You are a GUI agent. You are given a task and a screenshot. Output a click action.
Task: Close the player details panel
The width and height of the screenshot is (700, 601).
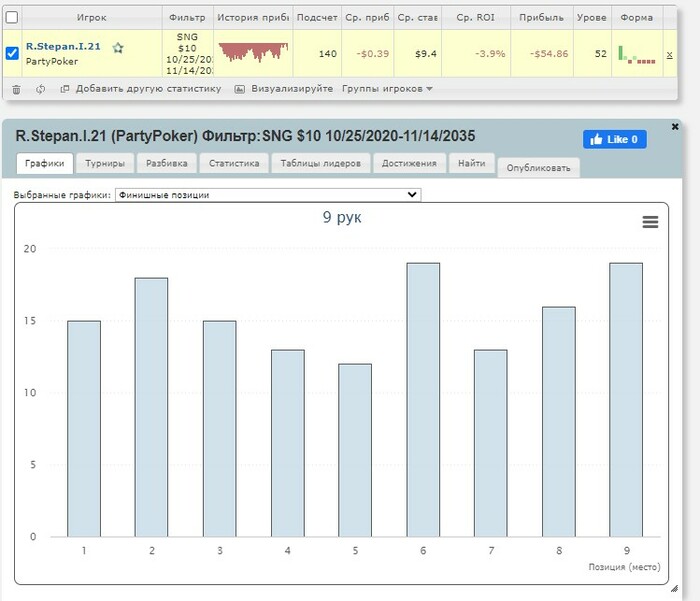(x=675, y=127)
